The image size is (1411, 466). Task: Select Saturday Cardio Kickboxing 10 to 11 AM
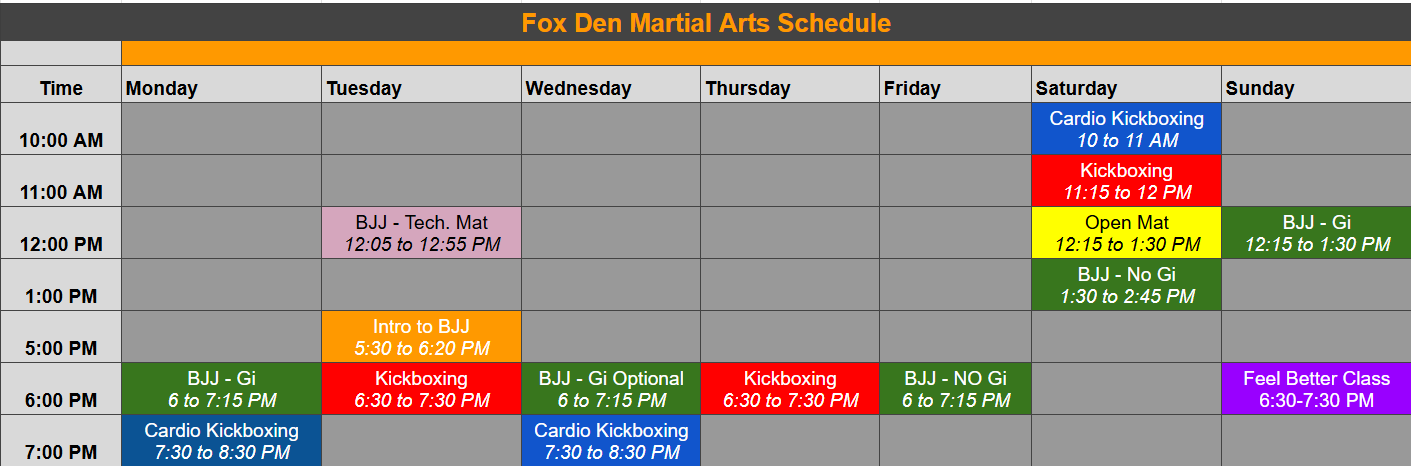(x=1126, y=129)
